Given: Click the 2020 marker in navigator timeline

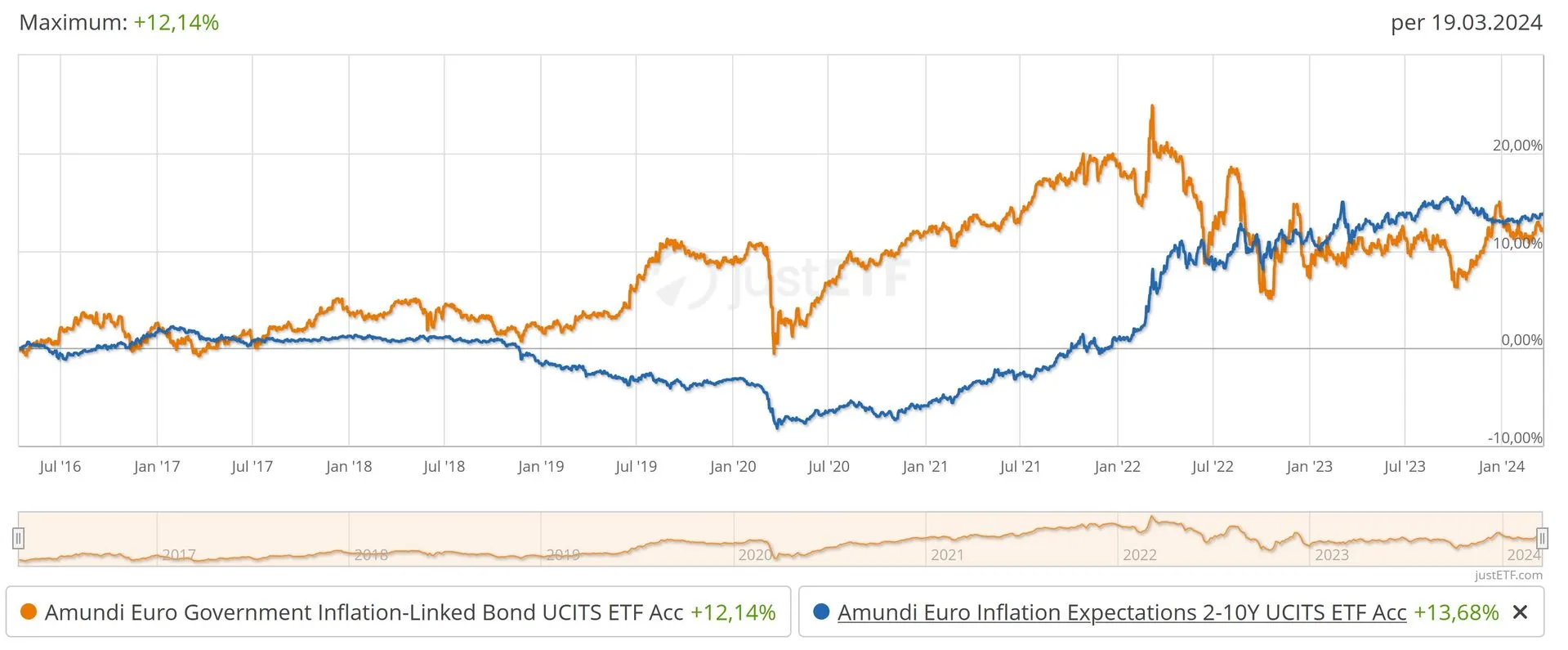Looking at the screenshot, I should pos(755,554).
